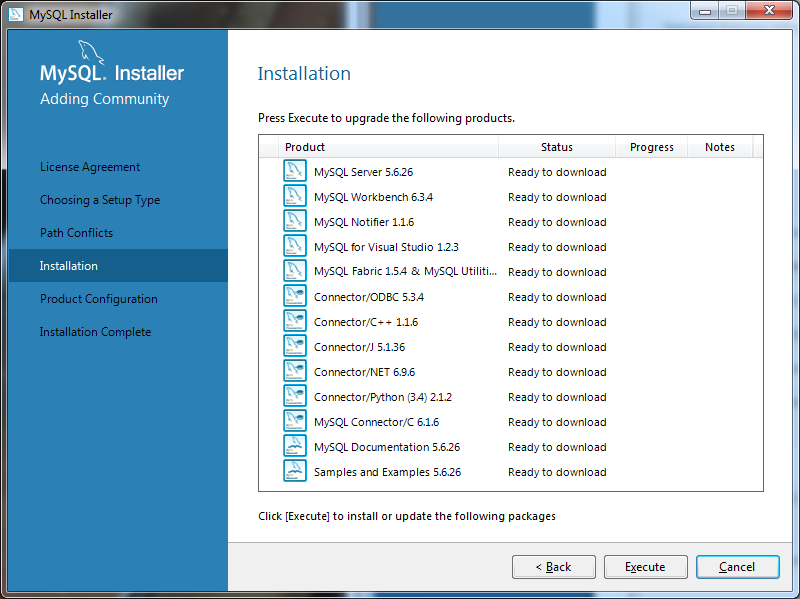Click the Connector/C++ 1.1.6 icon

click(295, 321)
